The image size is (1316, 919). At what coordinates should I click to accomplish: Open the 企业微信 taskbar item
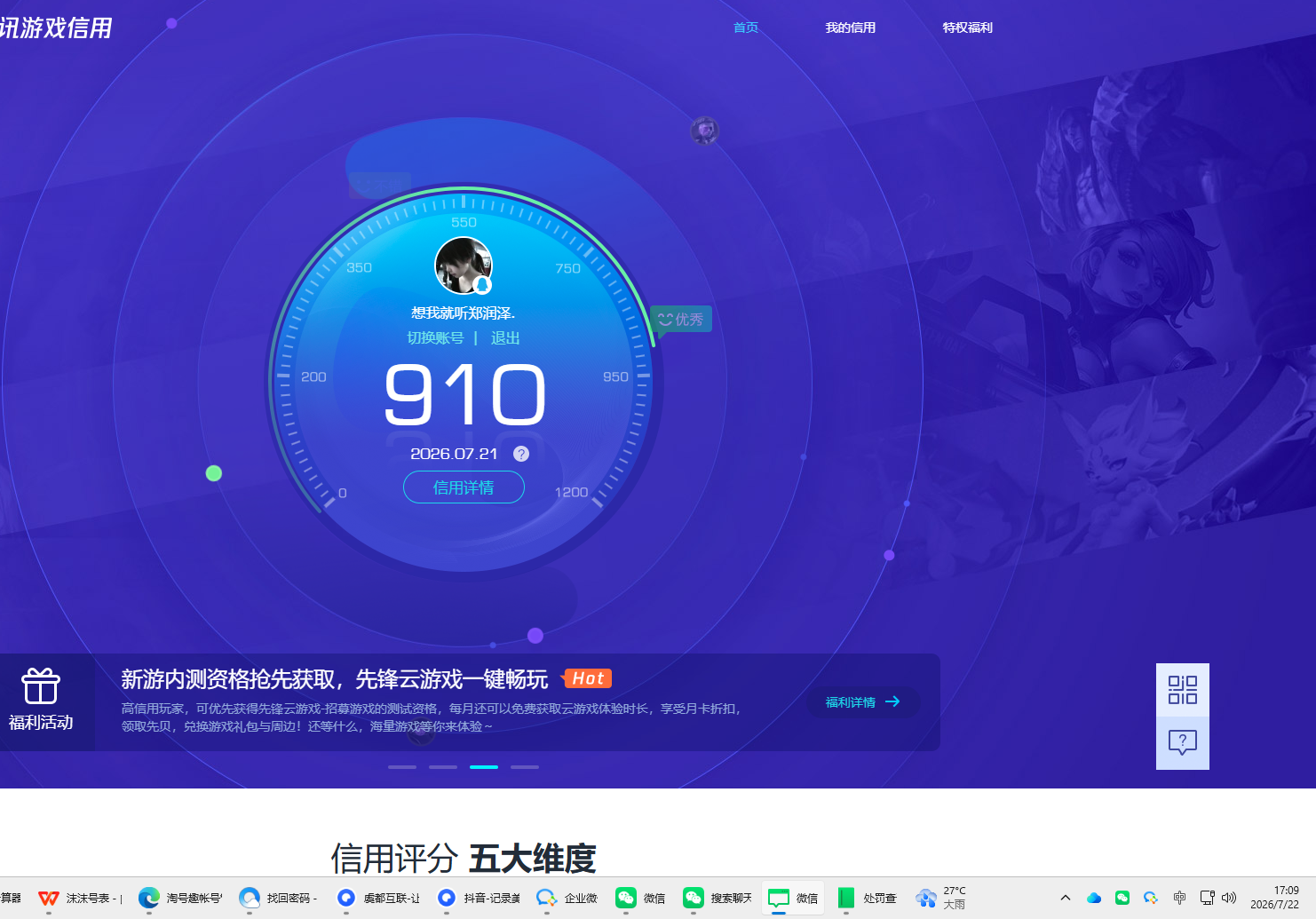coord(567,898)
